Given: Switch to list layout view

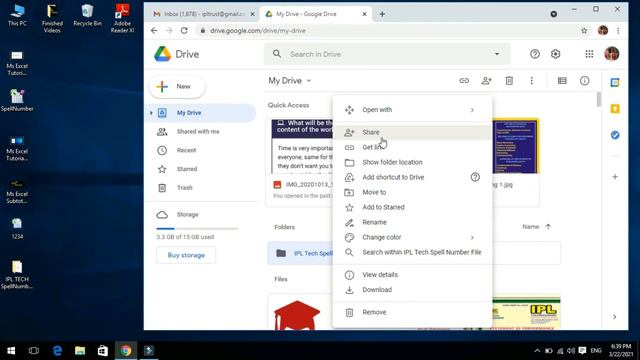Looking at the screenshot, I should coord(562,81).
